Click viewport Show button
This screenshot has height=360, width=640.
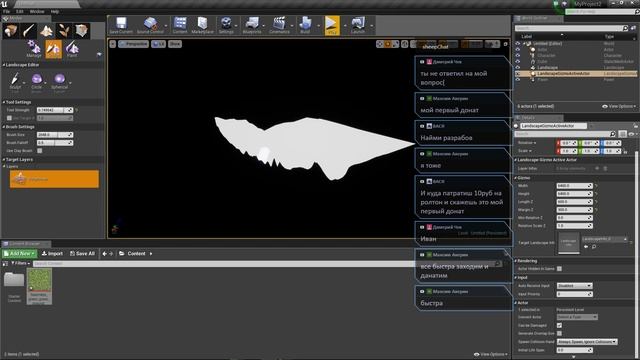(x=175, y=44)
